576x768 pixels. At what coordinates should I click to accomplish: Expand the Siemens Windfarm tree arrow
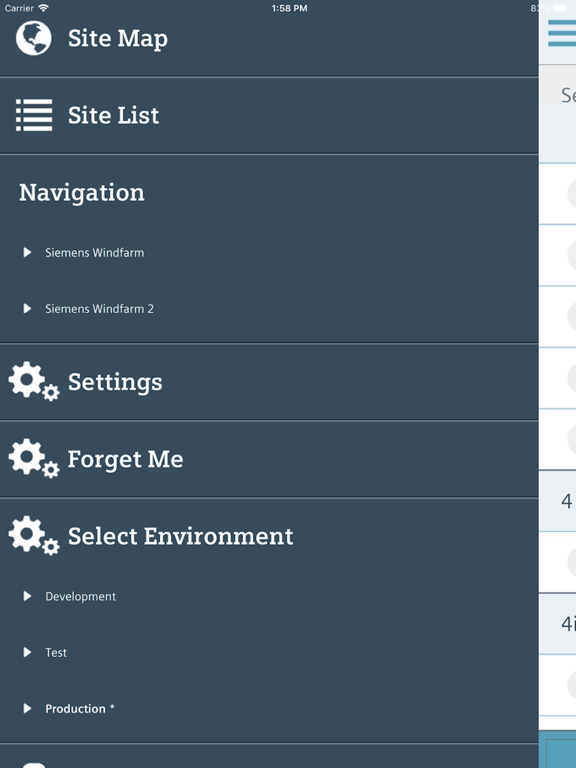(27, 252)
